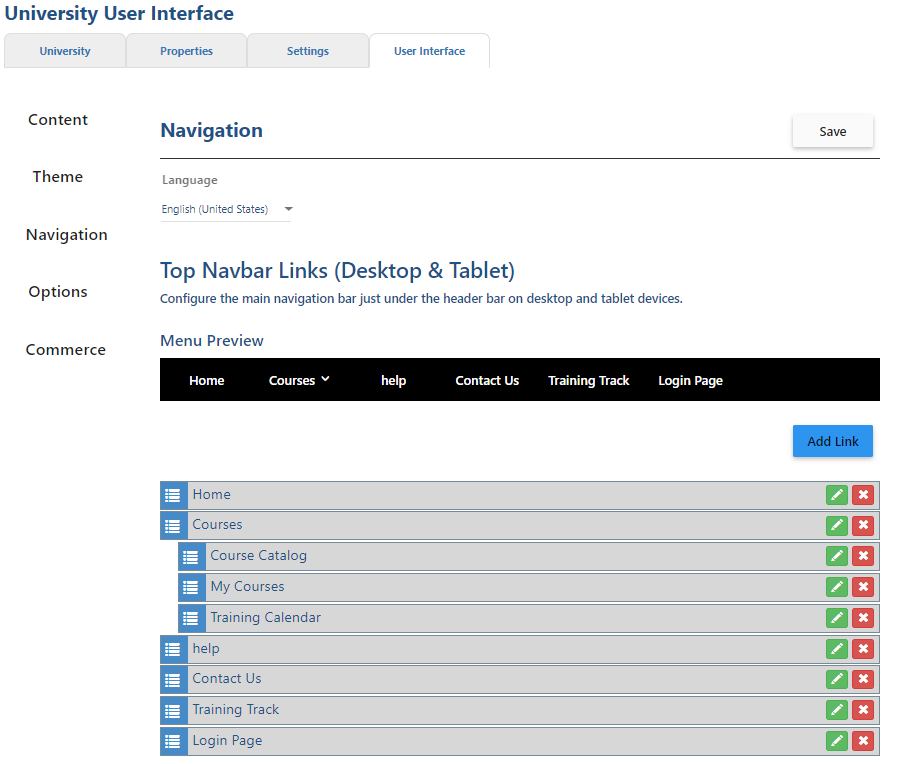Grab the drag handle of Home row
The width and height of the screenshot is (906, 764).
pos(173,495)
